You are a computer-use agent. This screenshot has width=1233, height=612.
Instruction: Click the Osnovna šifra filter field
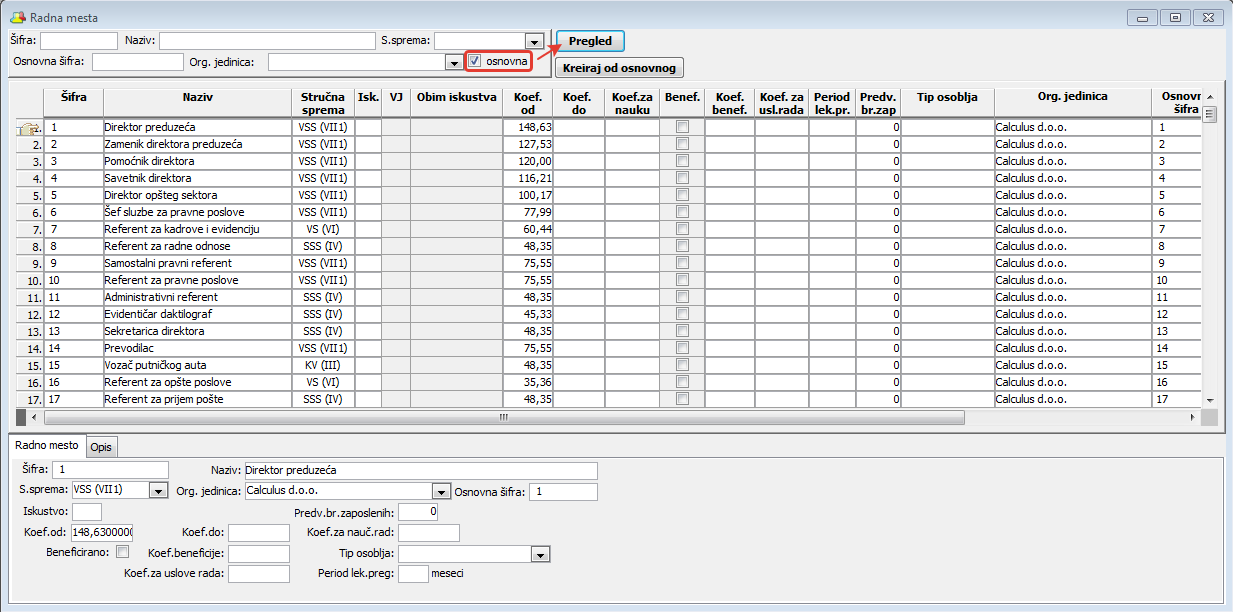coord(137,62)
